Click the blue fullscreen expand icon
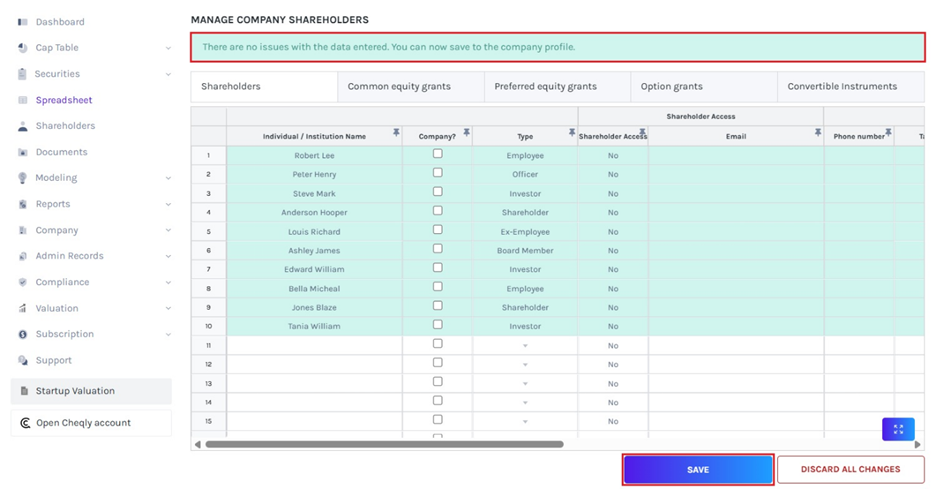 [897, 429]
